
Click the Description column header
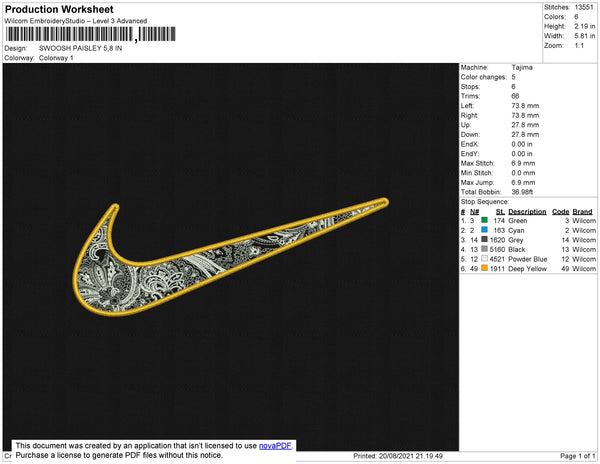tap(527, 212)
